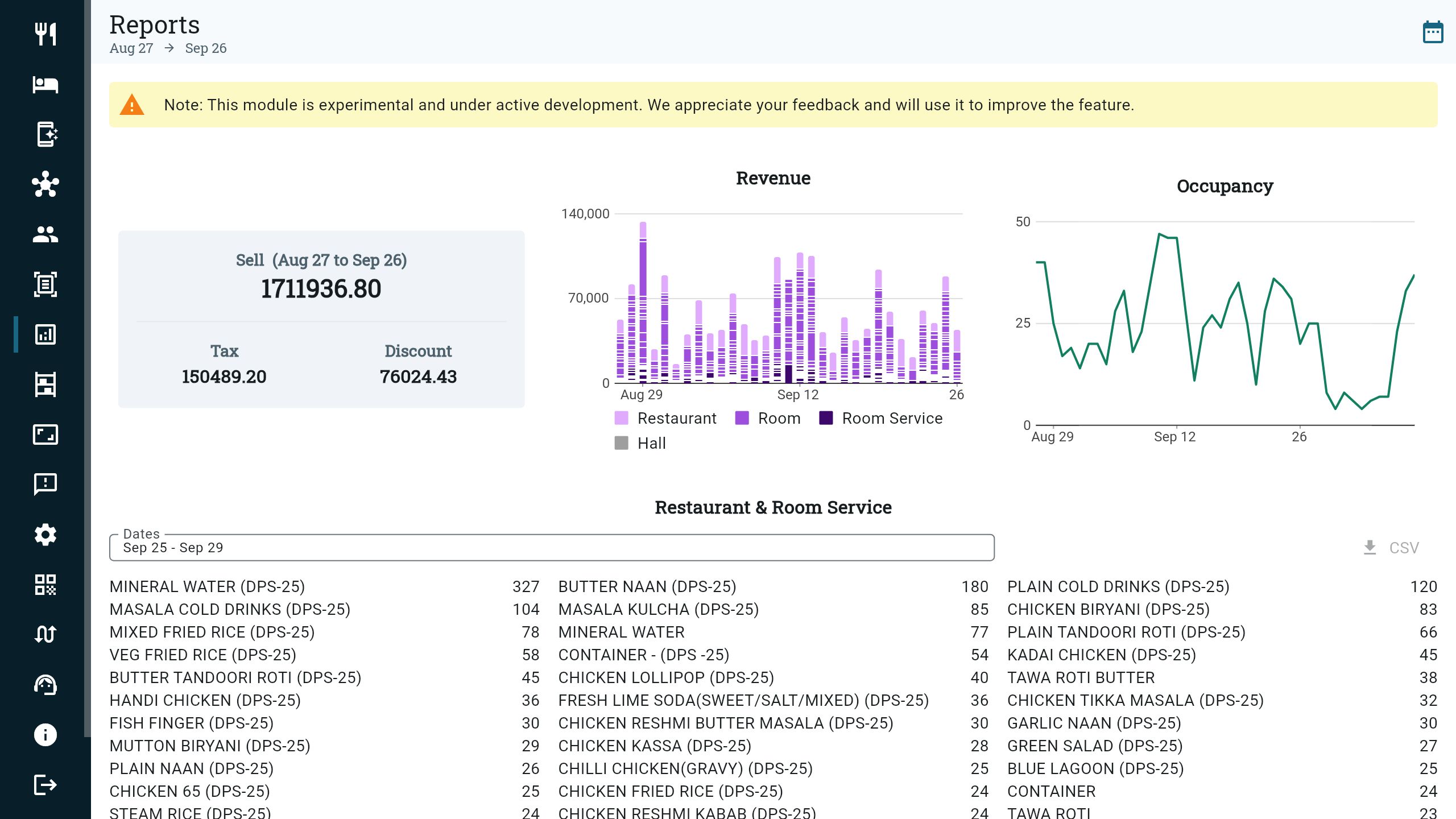
Task: Click the Hall legend gray swatch
Action: pos(622,443)
